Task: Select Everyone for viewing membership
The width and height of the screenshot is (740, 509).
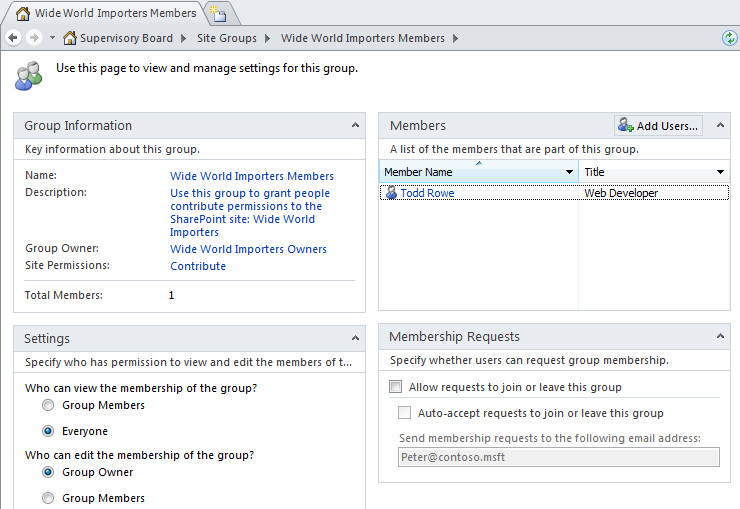Action: tap(48, 431)
